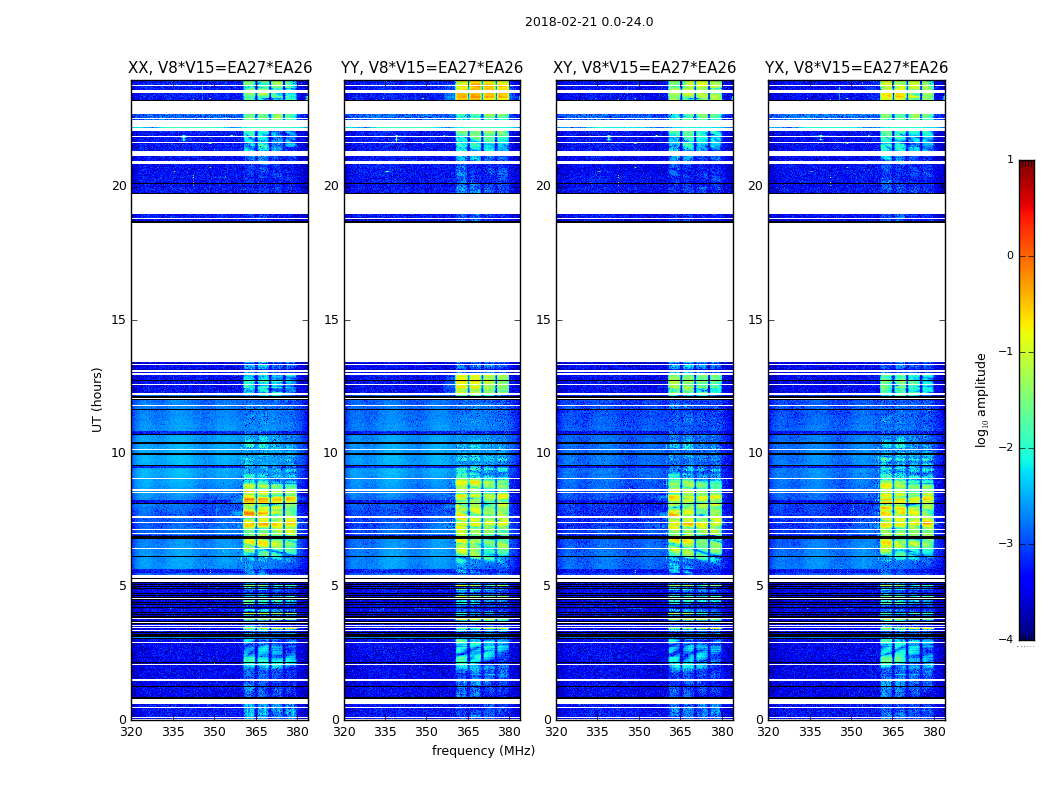Click the XX, V8*V15=EA27*EA26 panel title

(220, 68)
